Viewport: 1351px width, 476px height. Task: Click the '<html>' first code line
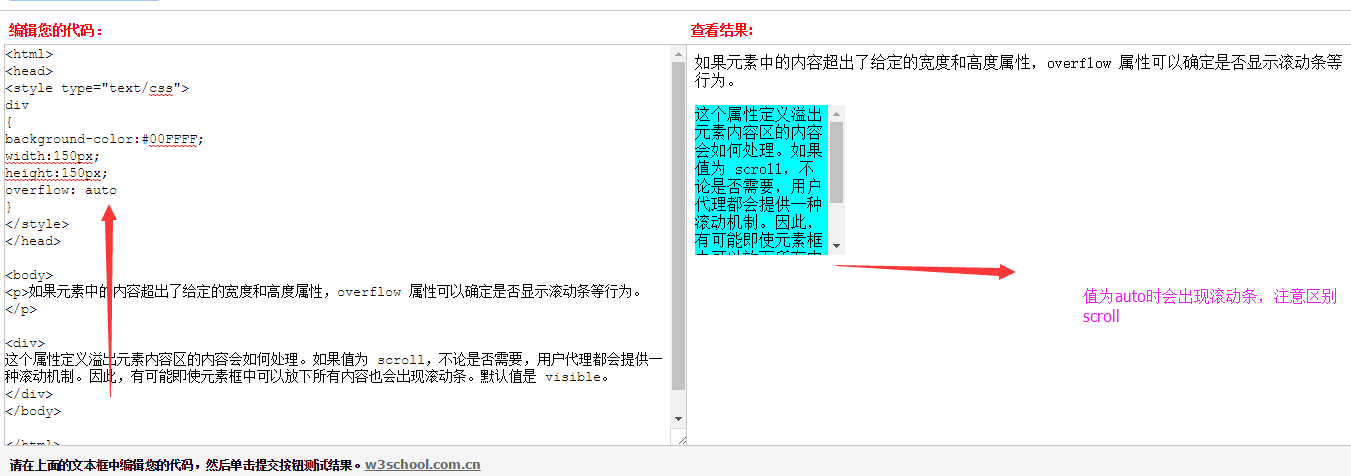pos(29,54)
